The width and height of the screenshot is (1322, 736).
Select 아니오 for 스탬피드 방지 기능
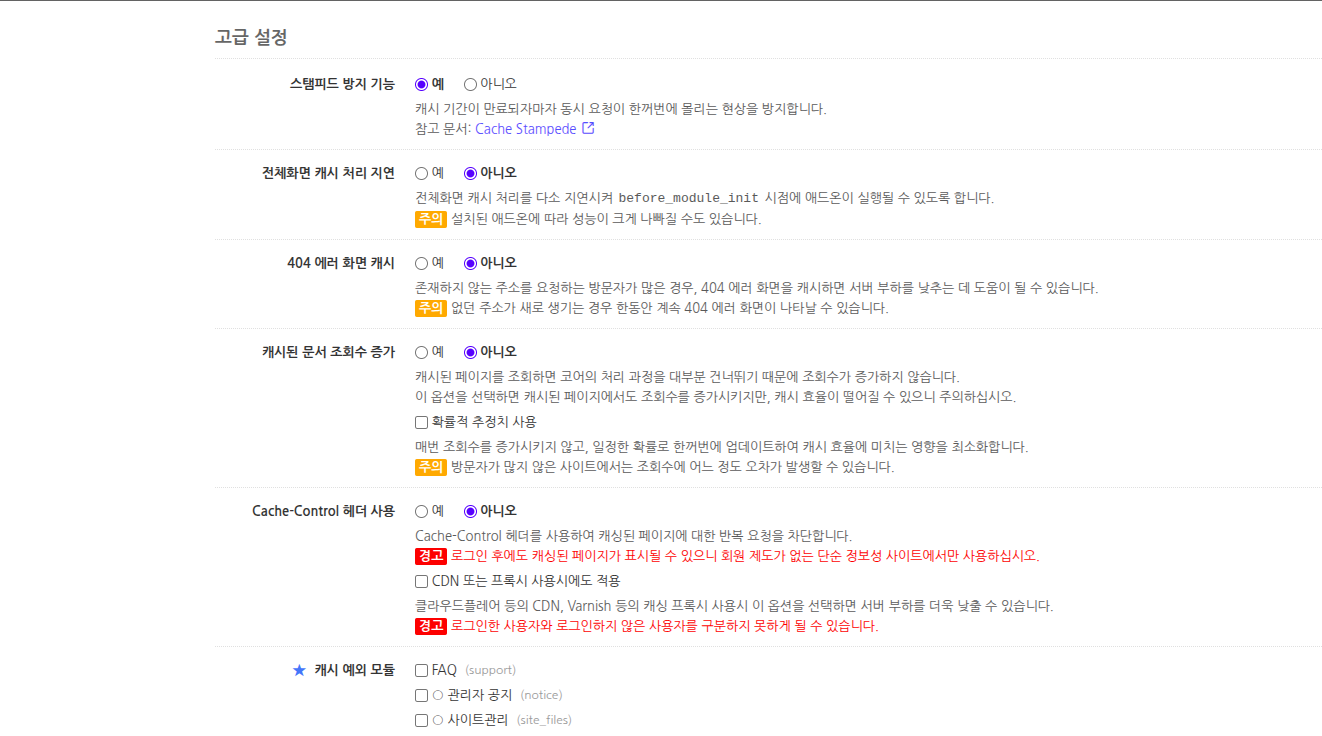click(x=470, y=84)
